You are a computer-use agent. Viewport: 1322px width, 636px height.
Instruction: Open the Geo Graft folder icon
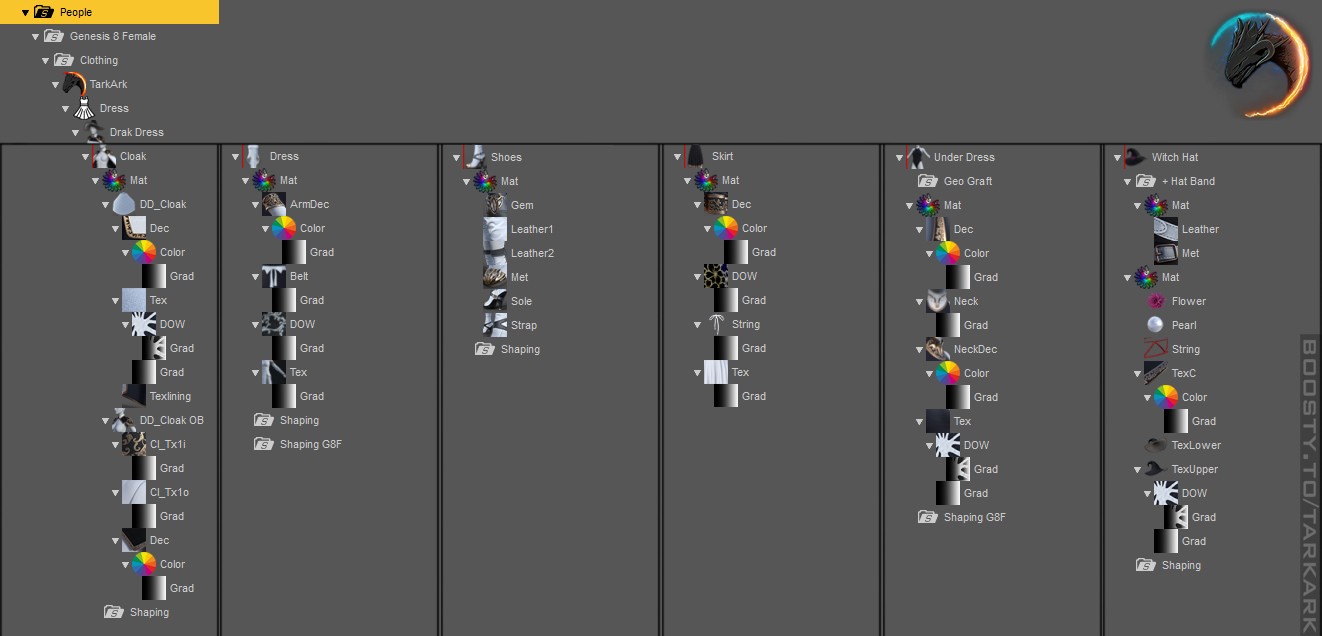(x=927, y=181)
